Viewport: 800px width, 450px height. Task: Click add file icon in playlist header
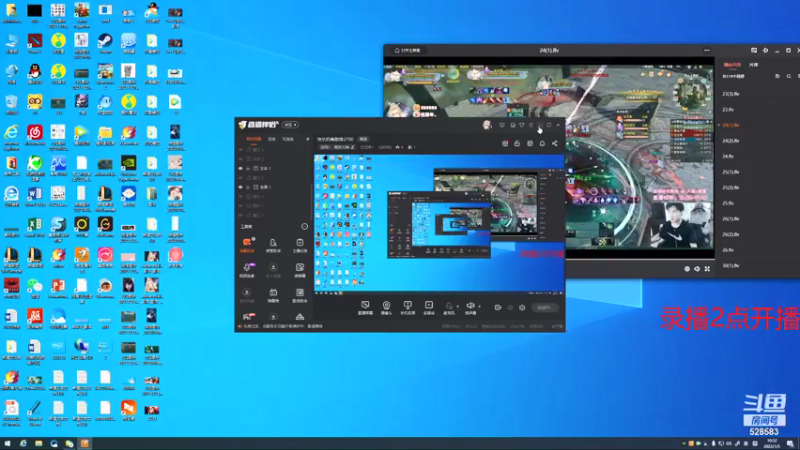coord(777,76)
